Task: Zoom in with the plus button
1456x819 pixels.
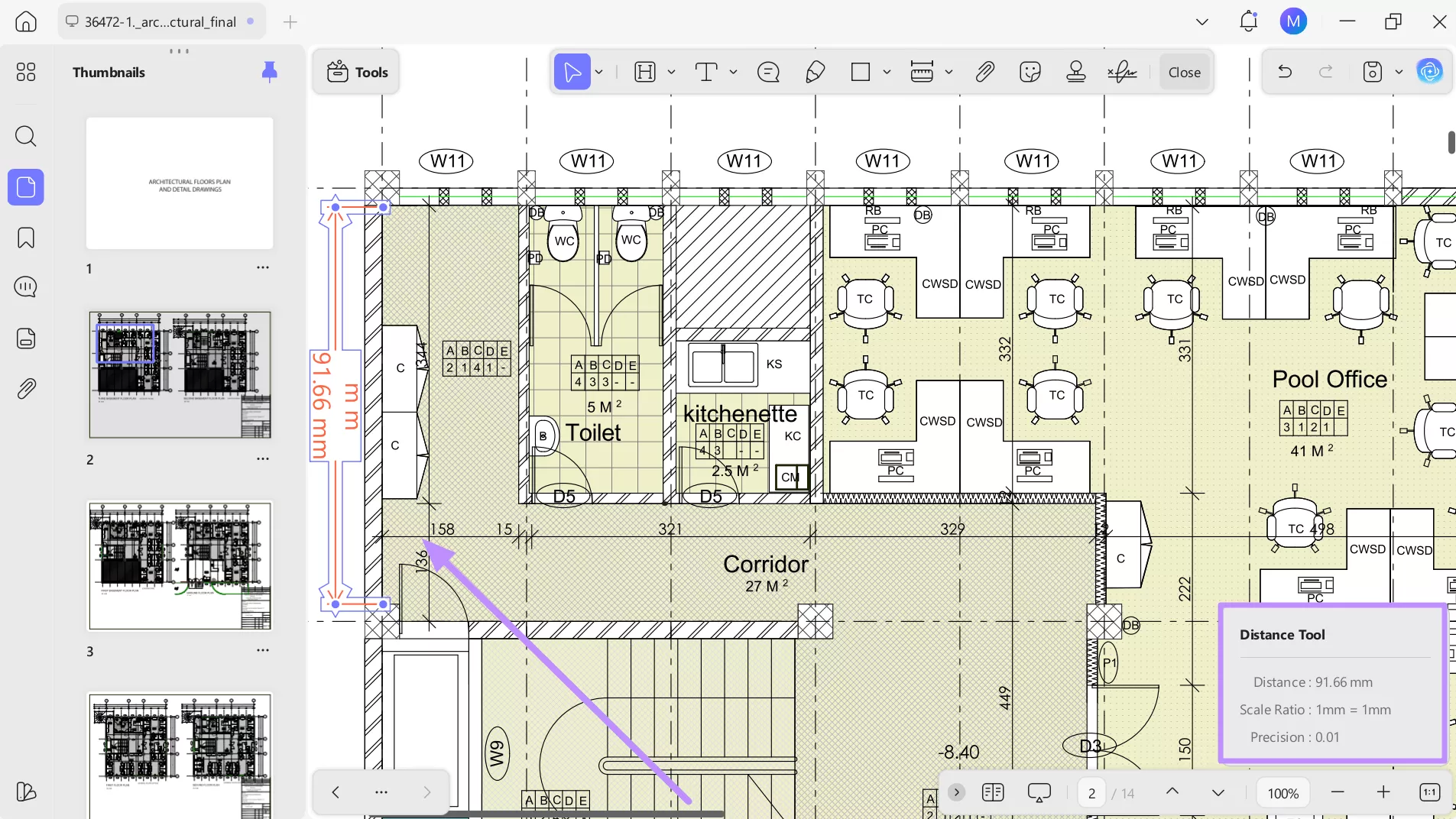Action: 1383,792
